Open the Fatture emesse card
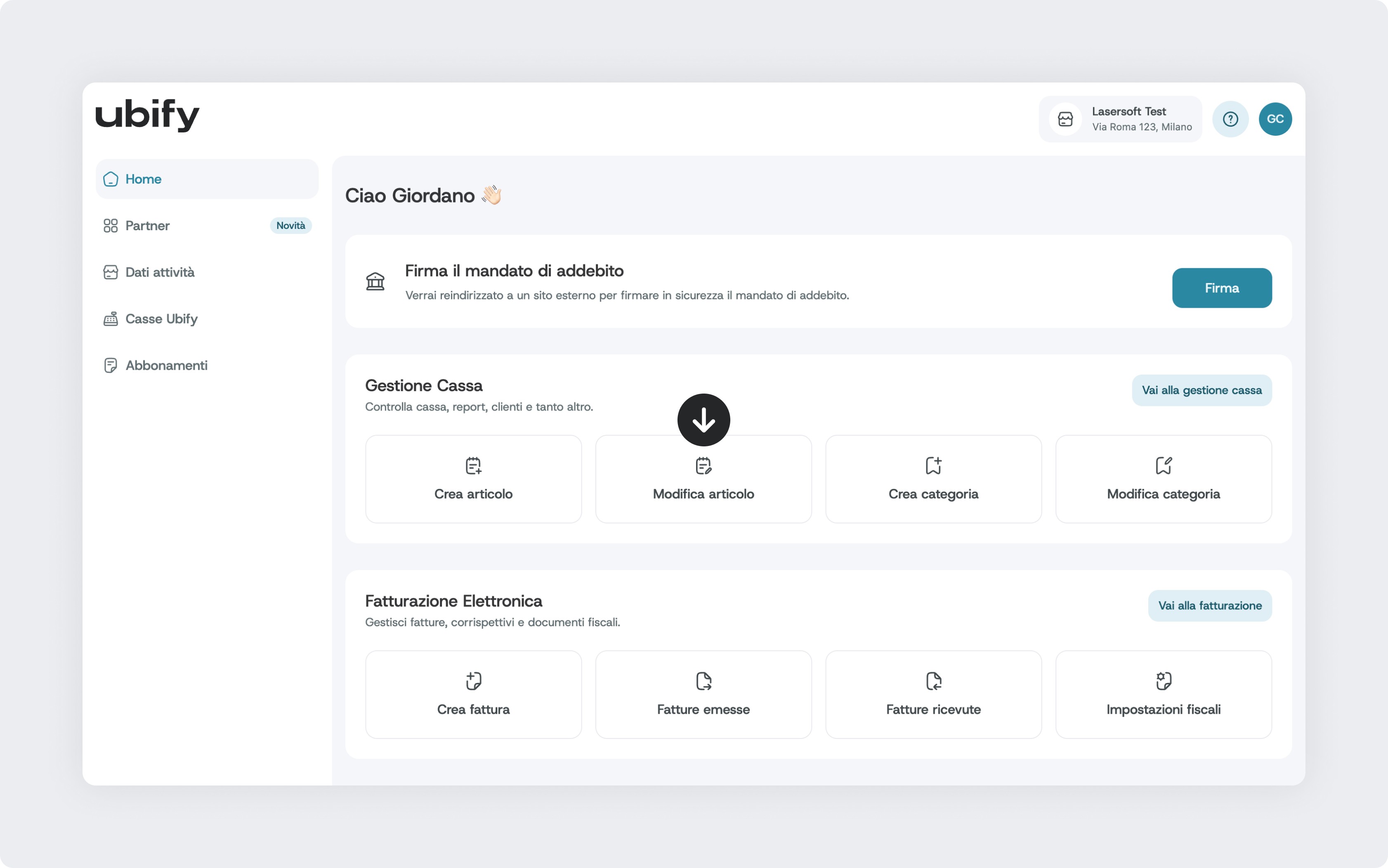Viewport: 1388px width, 868px height. (x=703, y=694)
